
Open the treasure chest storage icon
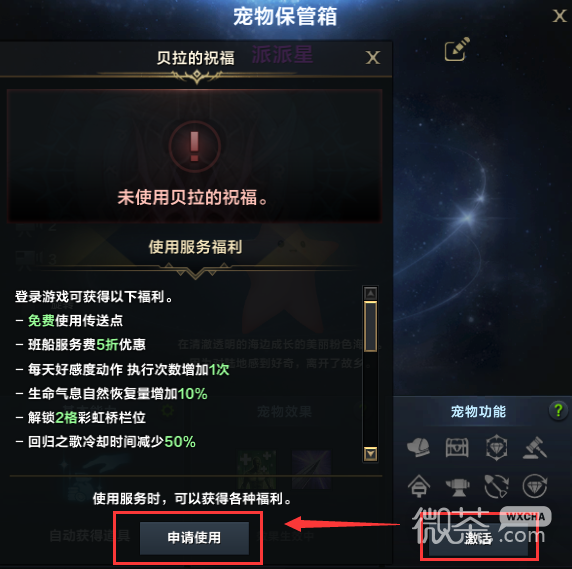[457, 447]
